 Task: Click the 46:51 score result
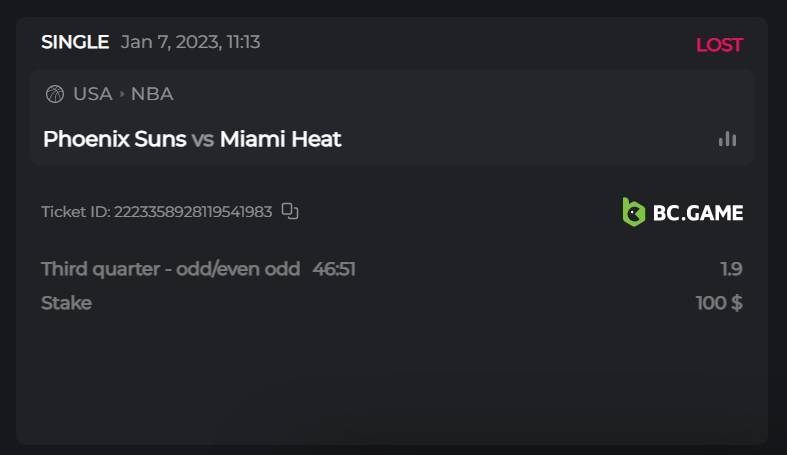point(334,269)
